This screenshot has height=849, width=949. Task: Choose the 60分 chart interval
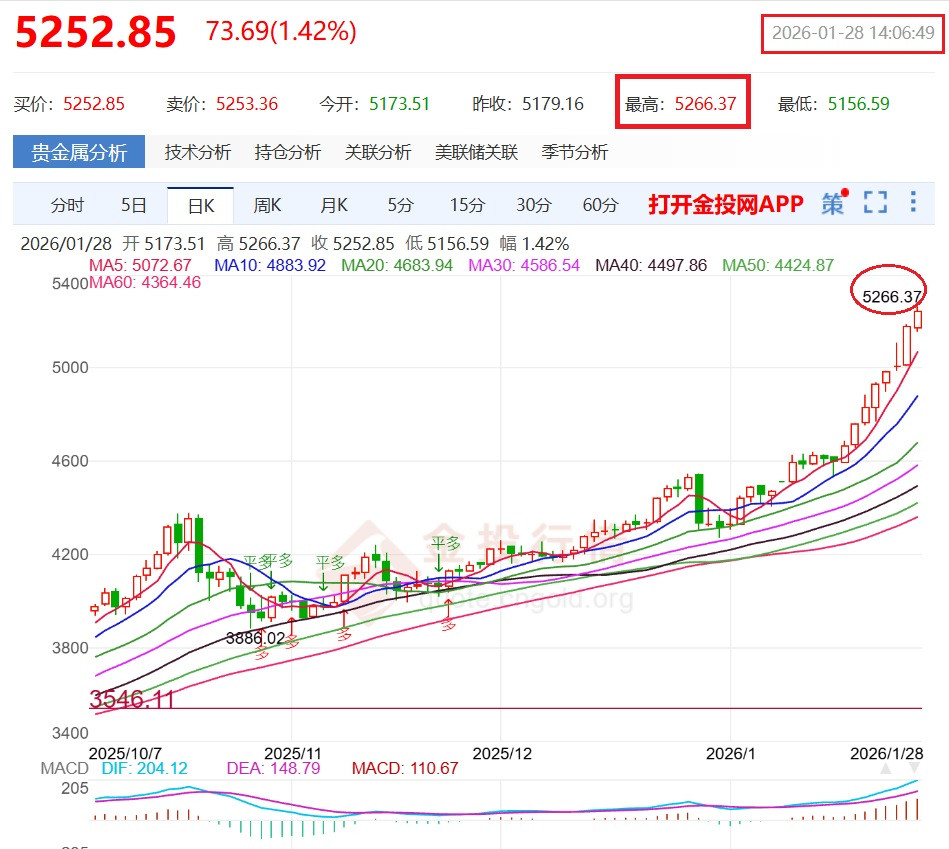point(600,205)
